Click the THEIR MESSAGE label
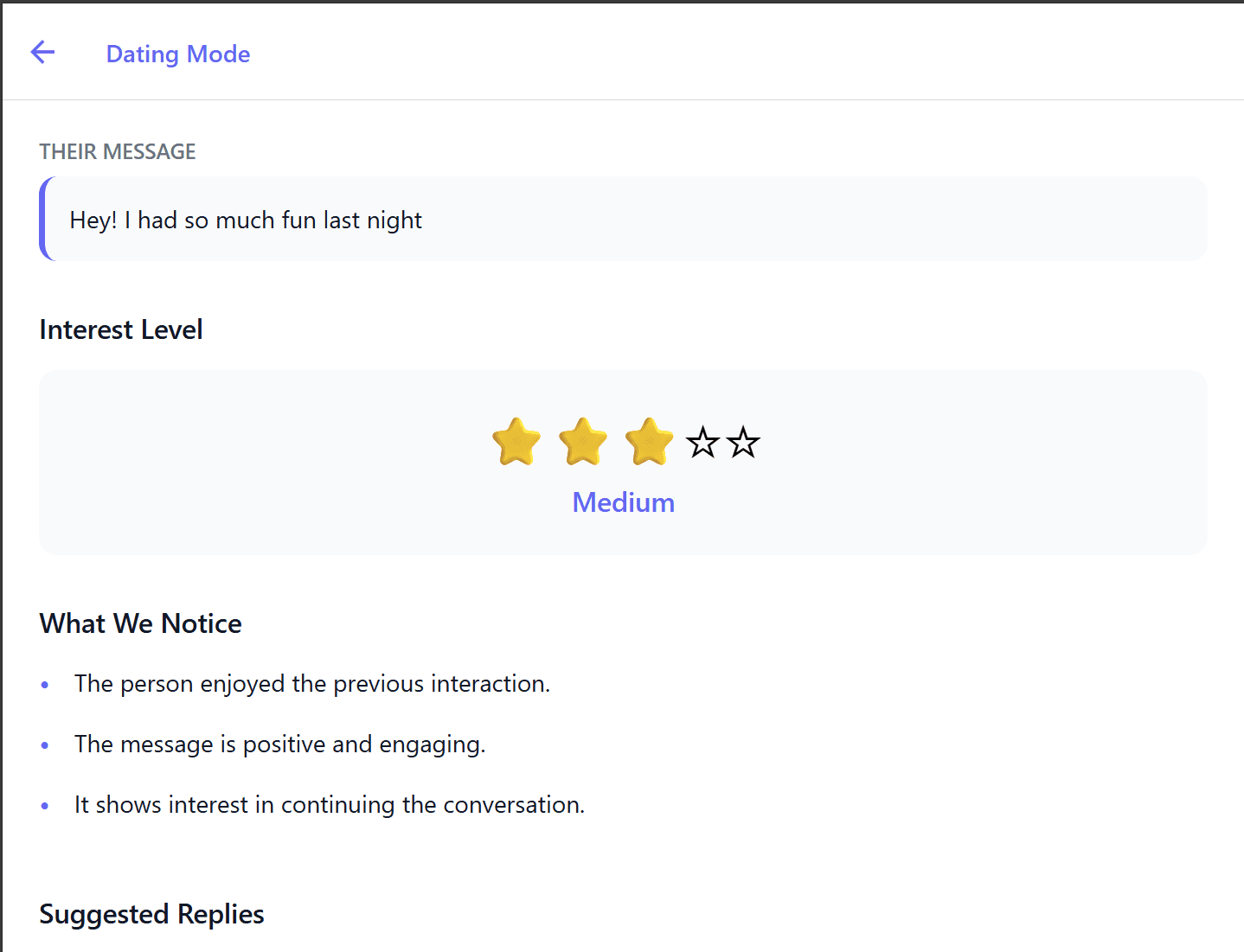 (x=118, y=151)
